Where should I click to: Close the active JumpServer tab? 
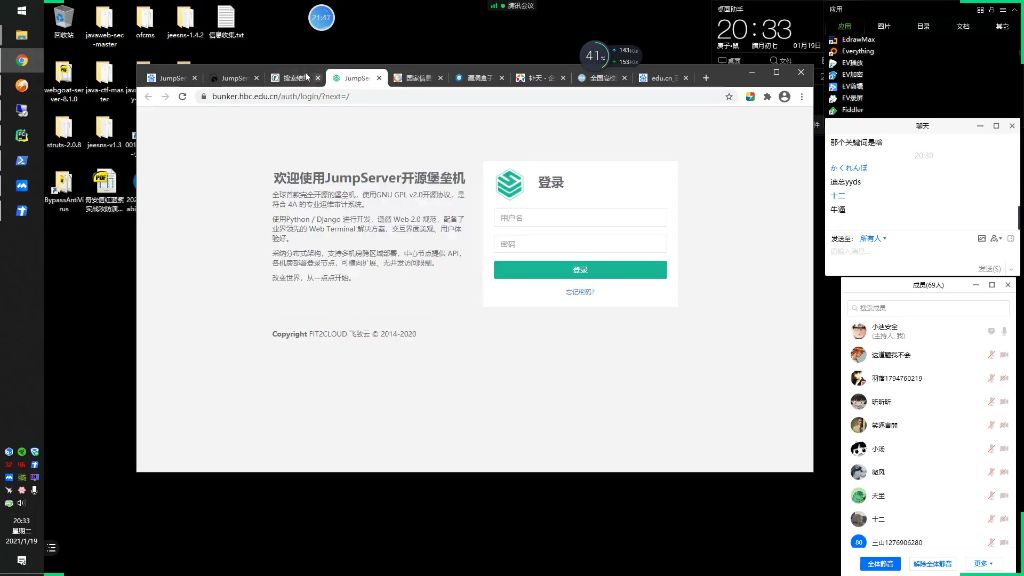tap(379, 78)
